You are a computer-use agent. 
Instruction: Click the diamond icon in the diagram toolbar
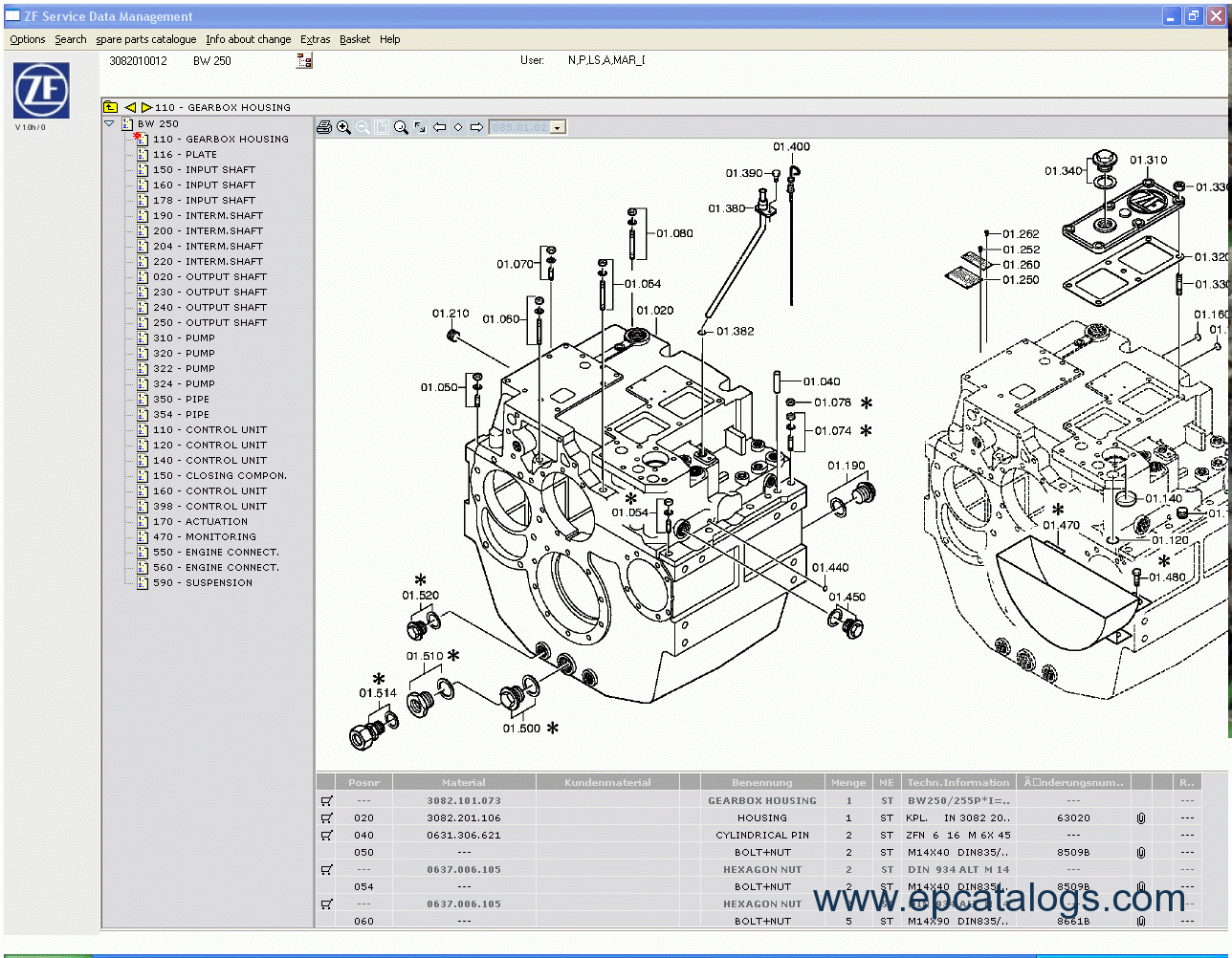[x=458, y=127]
